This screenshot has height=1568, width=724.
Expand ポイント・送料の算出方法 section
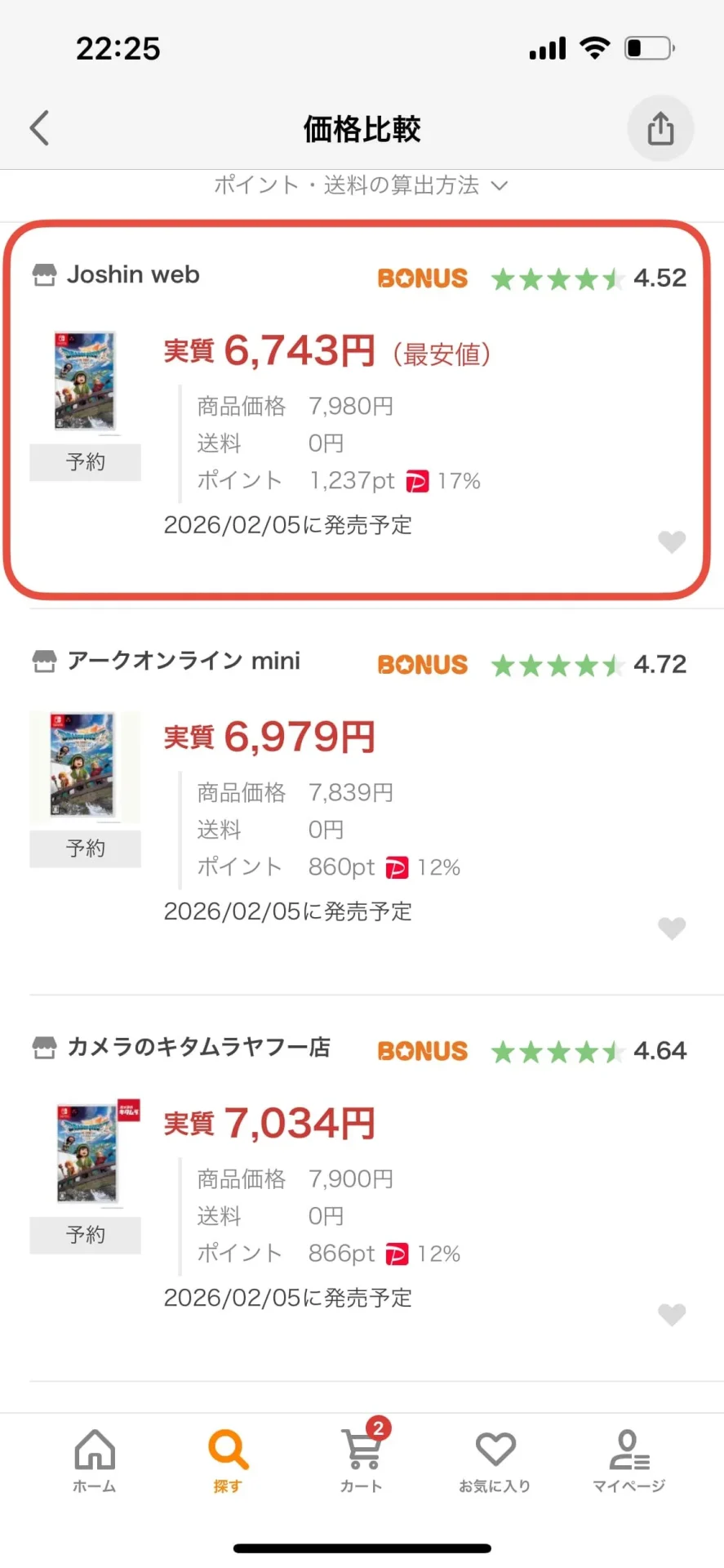coord(361,185)
